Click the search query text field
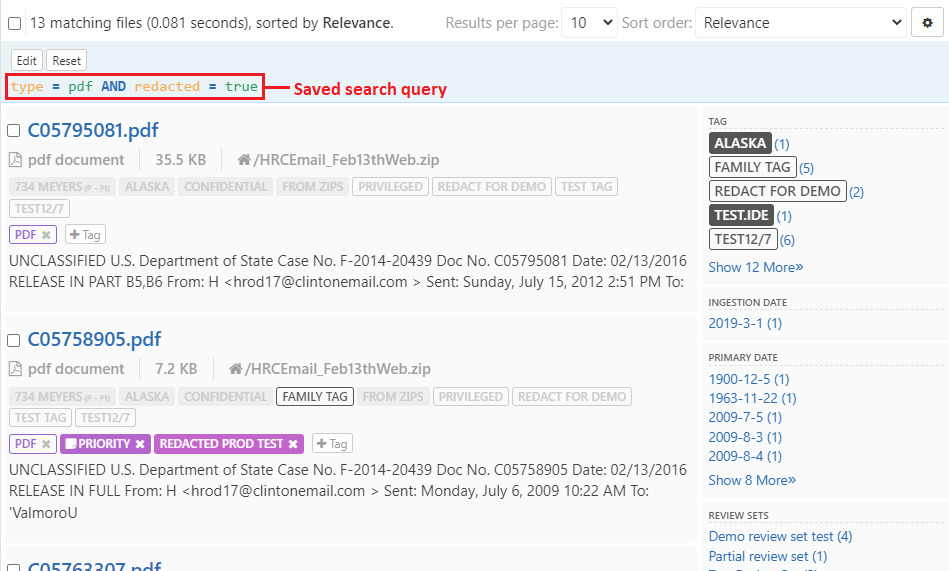This screenshot has height=571, width=949. coord(134,87)
